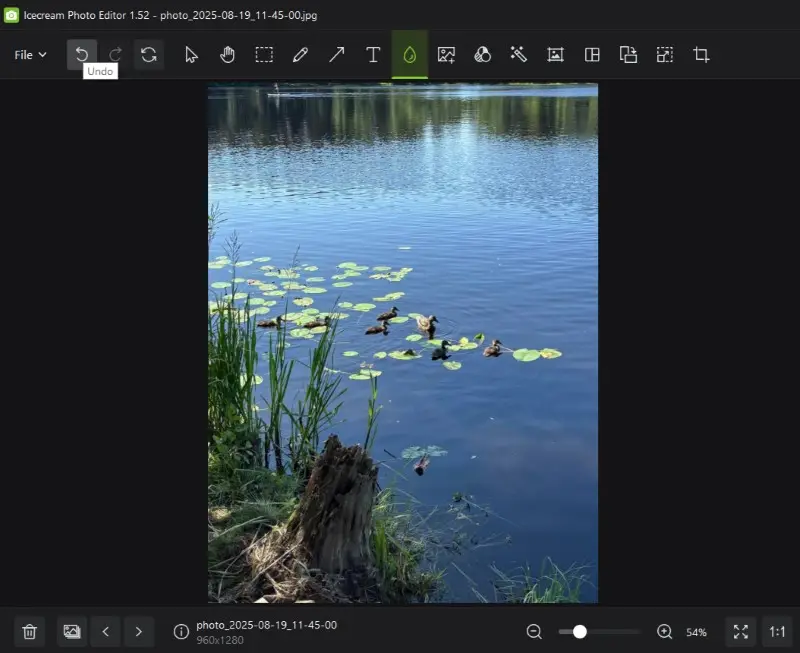The width and height of the screenshot is (800, 653).
Task: Show image info for the photo
Action: 181,632
